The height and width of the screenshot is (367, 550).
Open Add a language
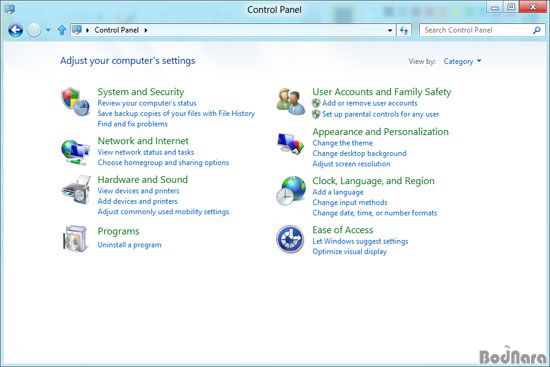click(x=338, y=192)
